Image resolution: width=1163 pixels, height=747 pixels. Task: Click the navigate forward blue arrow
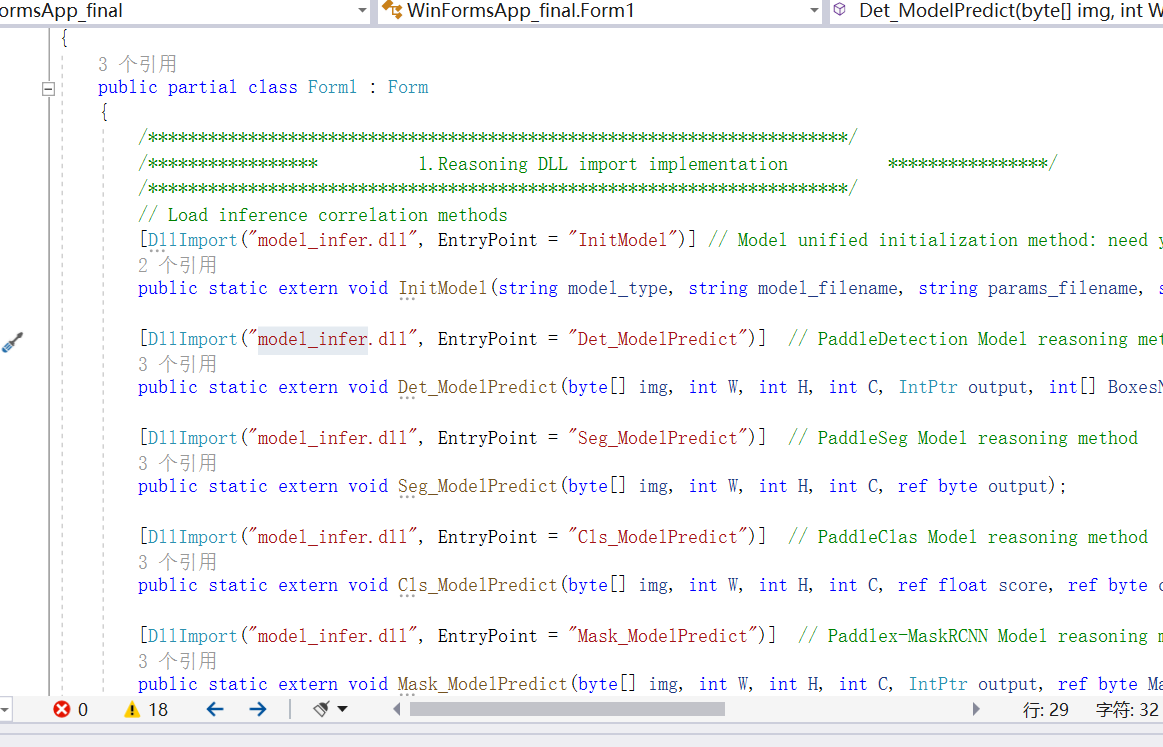click(258, 709)
